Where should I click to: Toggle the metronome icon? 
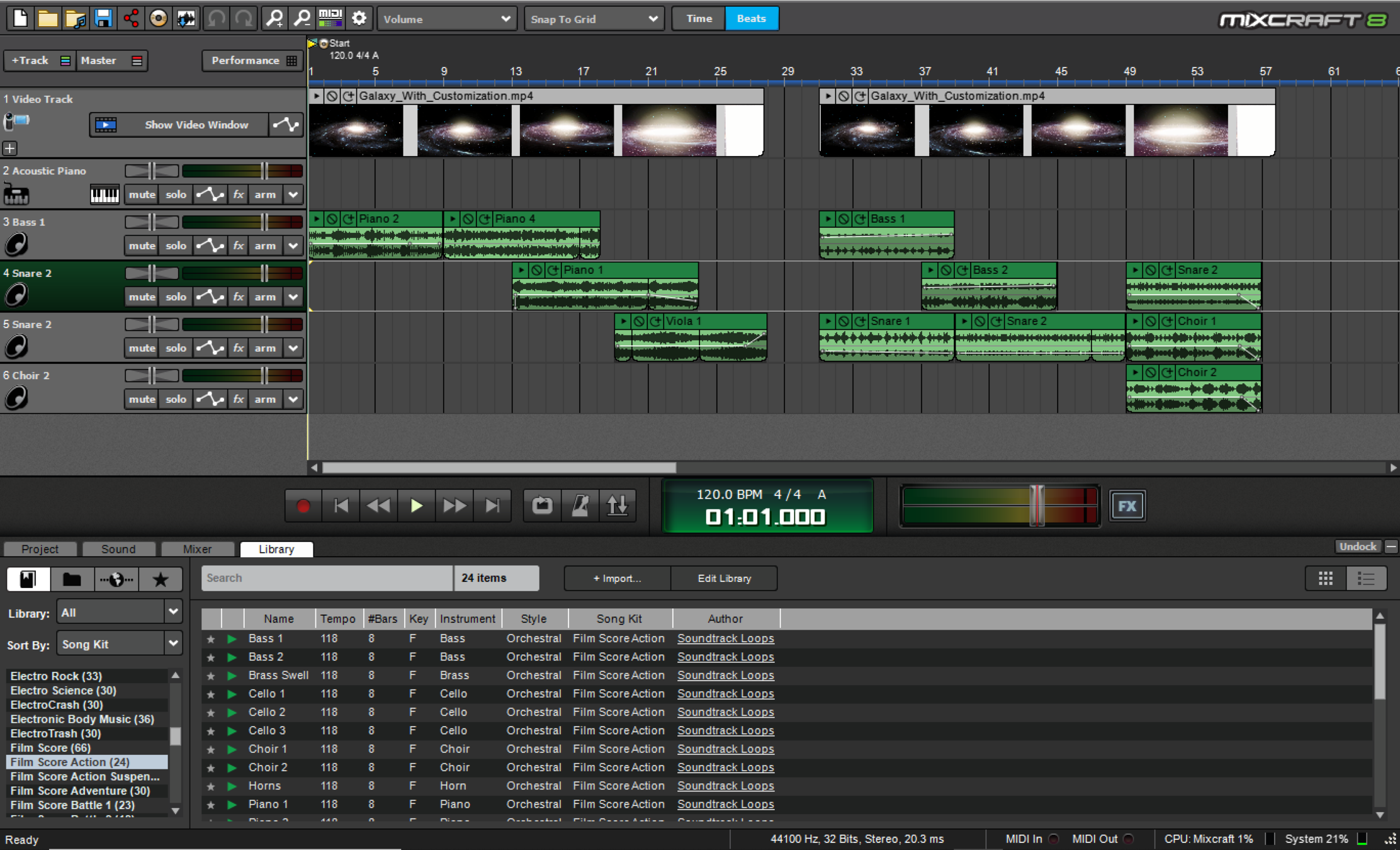[580, 506]
